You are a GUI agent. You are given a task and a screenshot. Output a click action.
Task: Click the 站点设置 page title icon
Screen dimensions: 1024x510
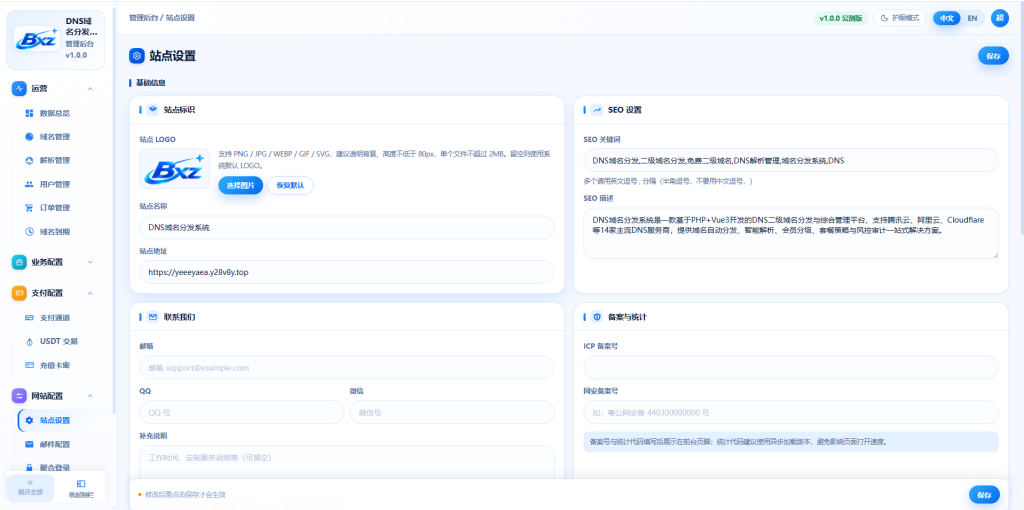click(136, 56)
